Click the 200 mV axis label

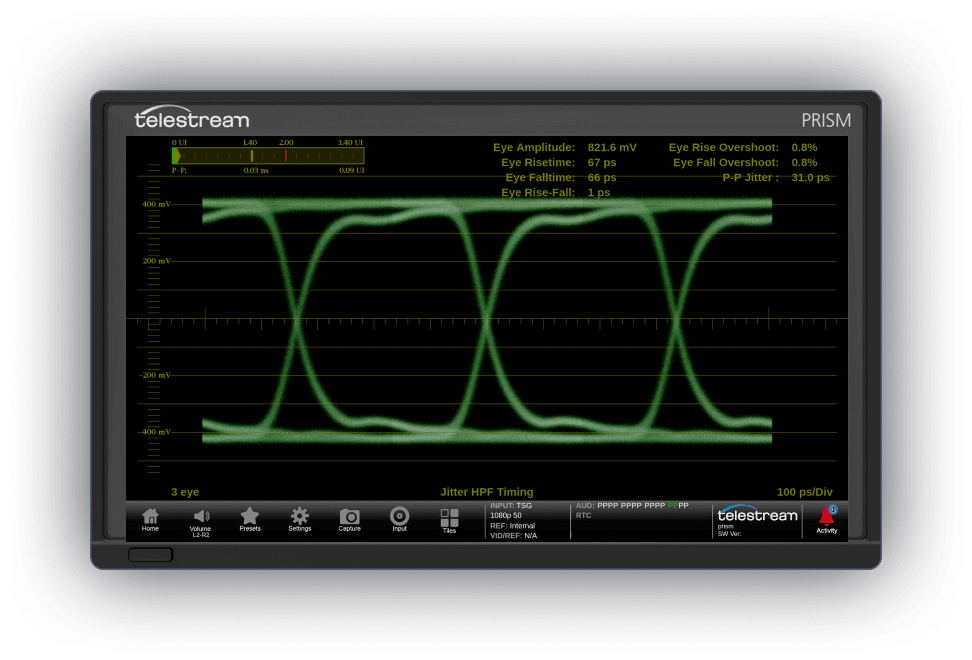pyautogui.click(x=156, y=261)
